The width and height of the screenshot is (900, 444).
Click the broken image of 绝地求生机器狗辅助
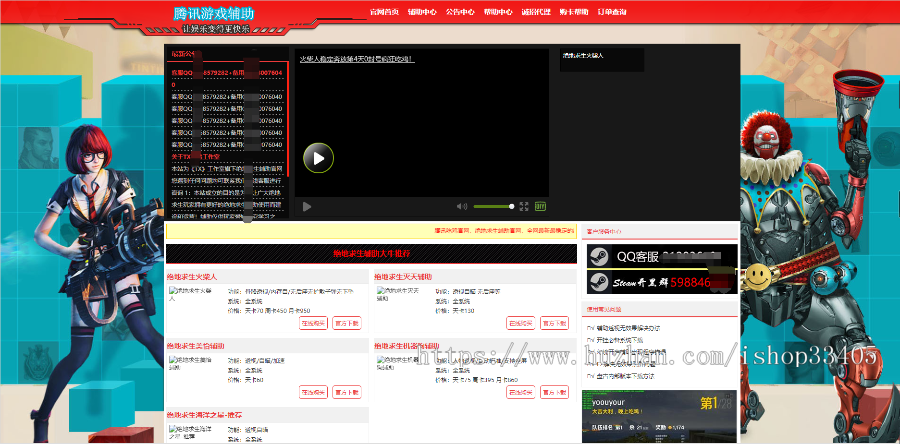click(x=398, y=363)
